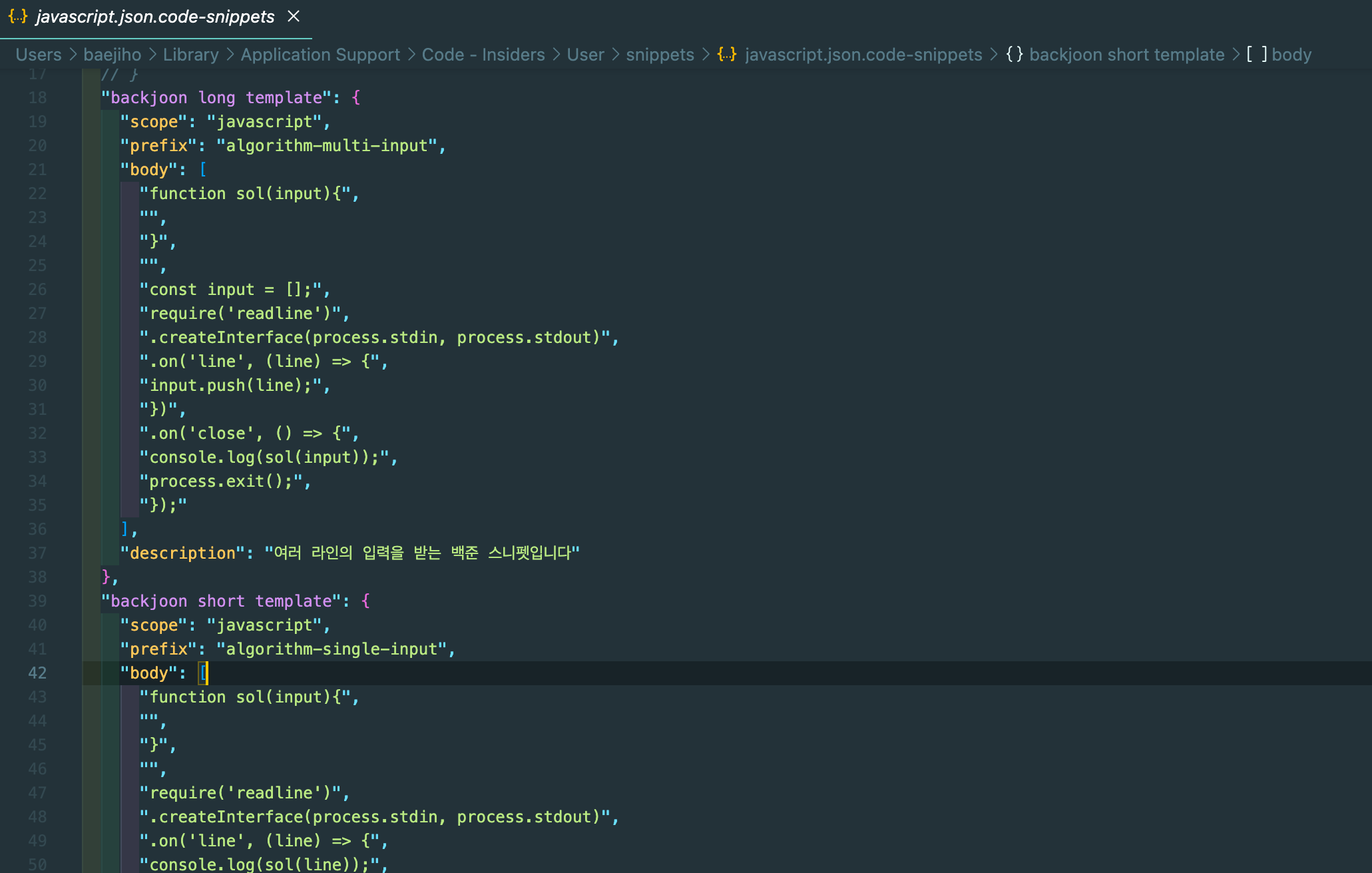This screenshot has height=873, width=1372.
Task: Click the breadcrumb JSON file icon
Action: [727, 54]
